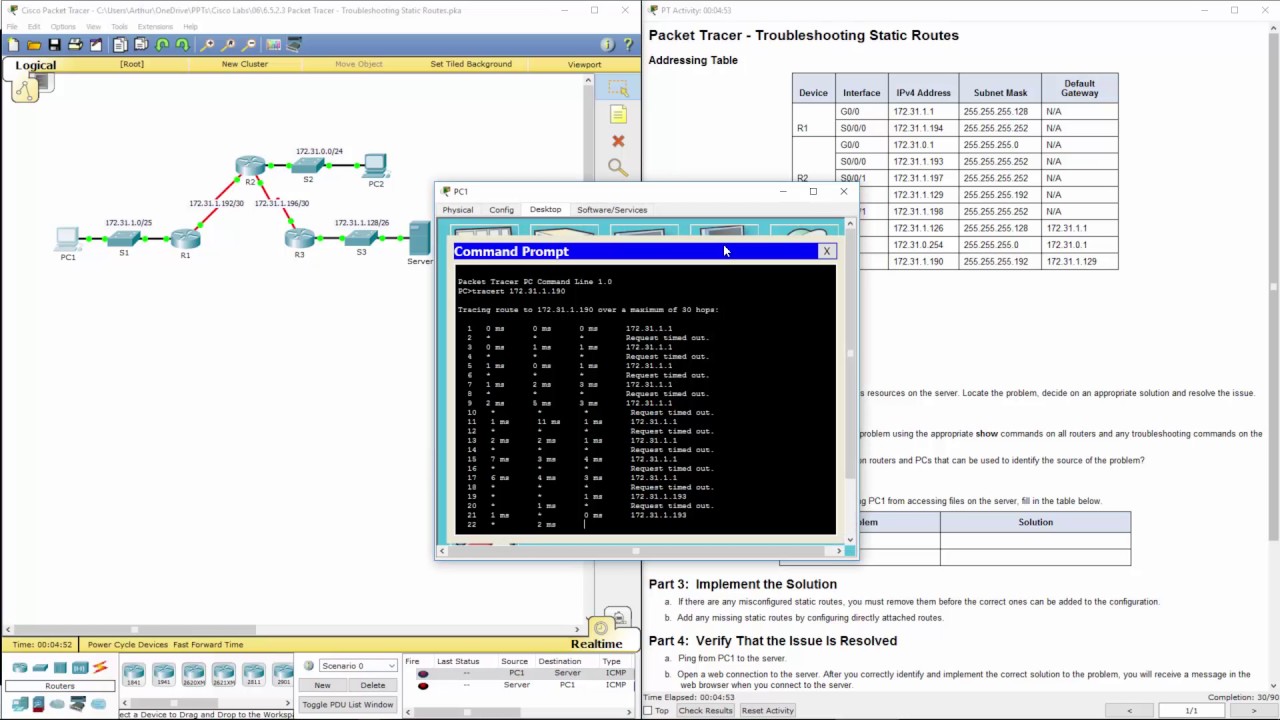Click Power Cycle Devices

[x=127, y=645]
